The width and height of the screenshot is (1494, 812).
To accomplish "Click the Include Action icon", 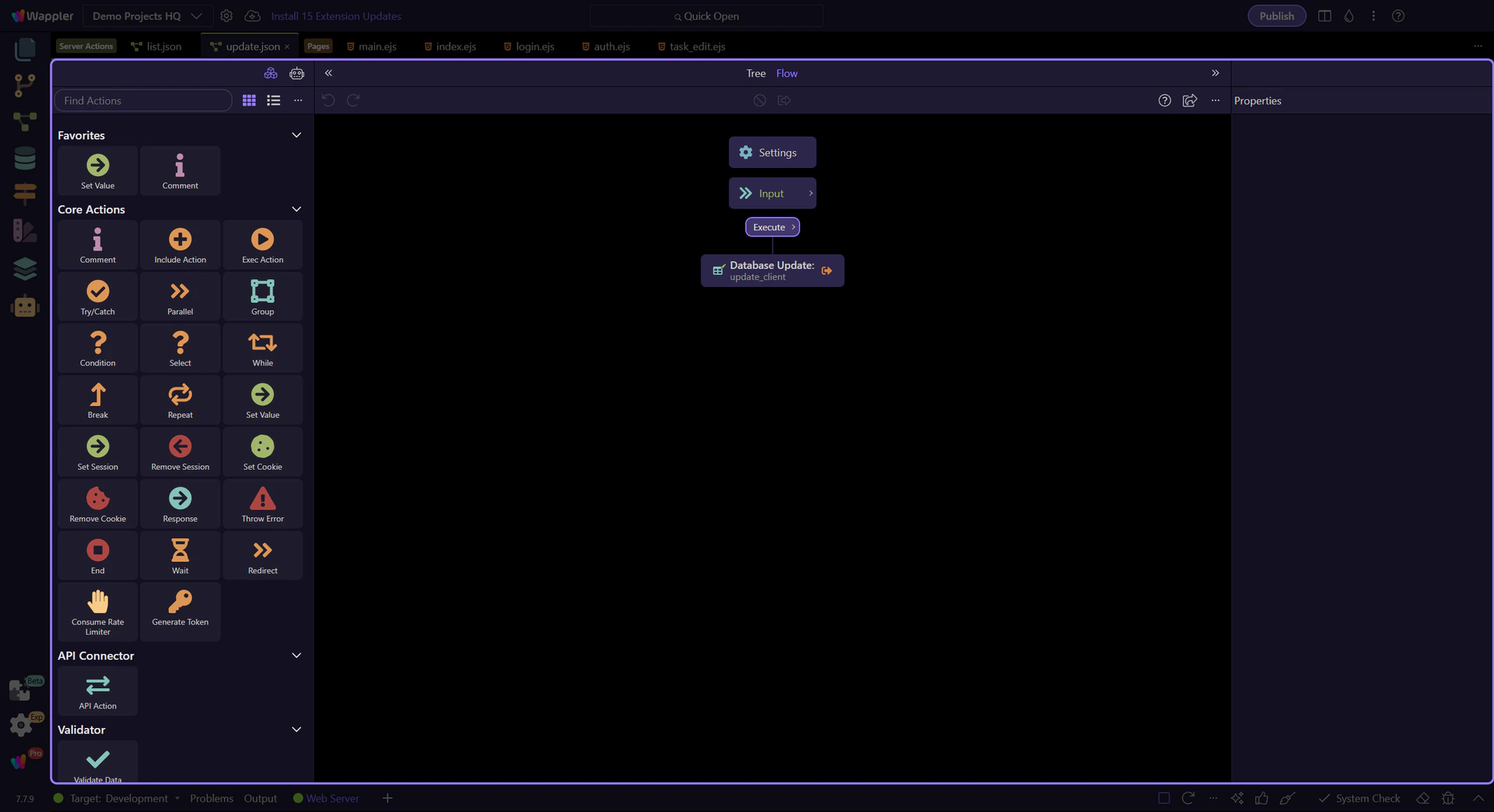I will tap(180, 245).
